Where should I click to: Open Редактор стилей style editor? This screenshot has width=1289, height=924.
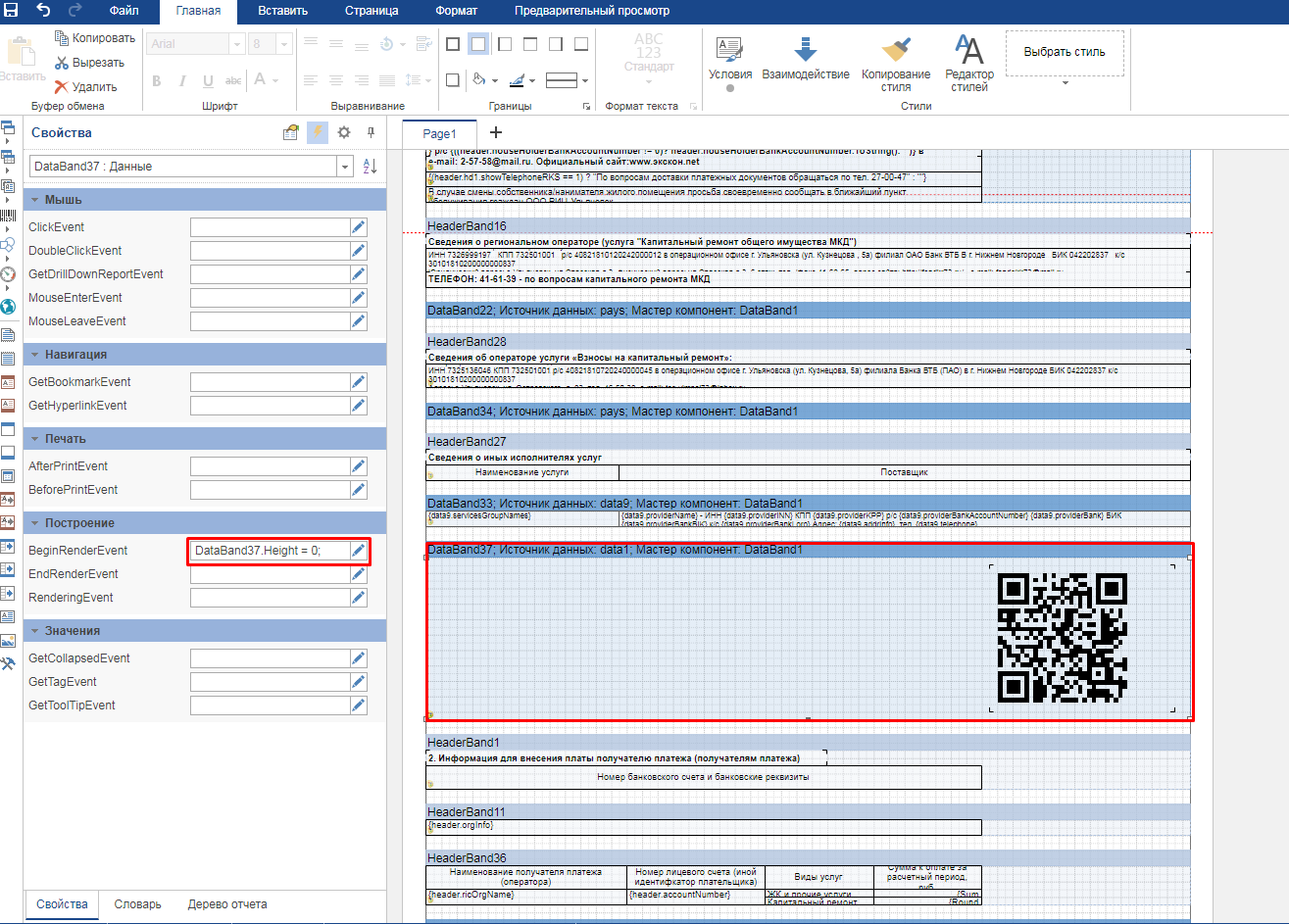point(969,64)
